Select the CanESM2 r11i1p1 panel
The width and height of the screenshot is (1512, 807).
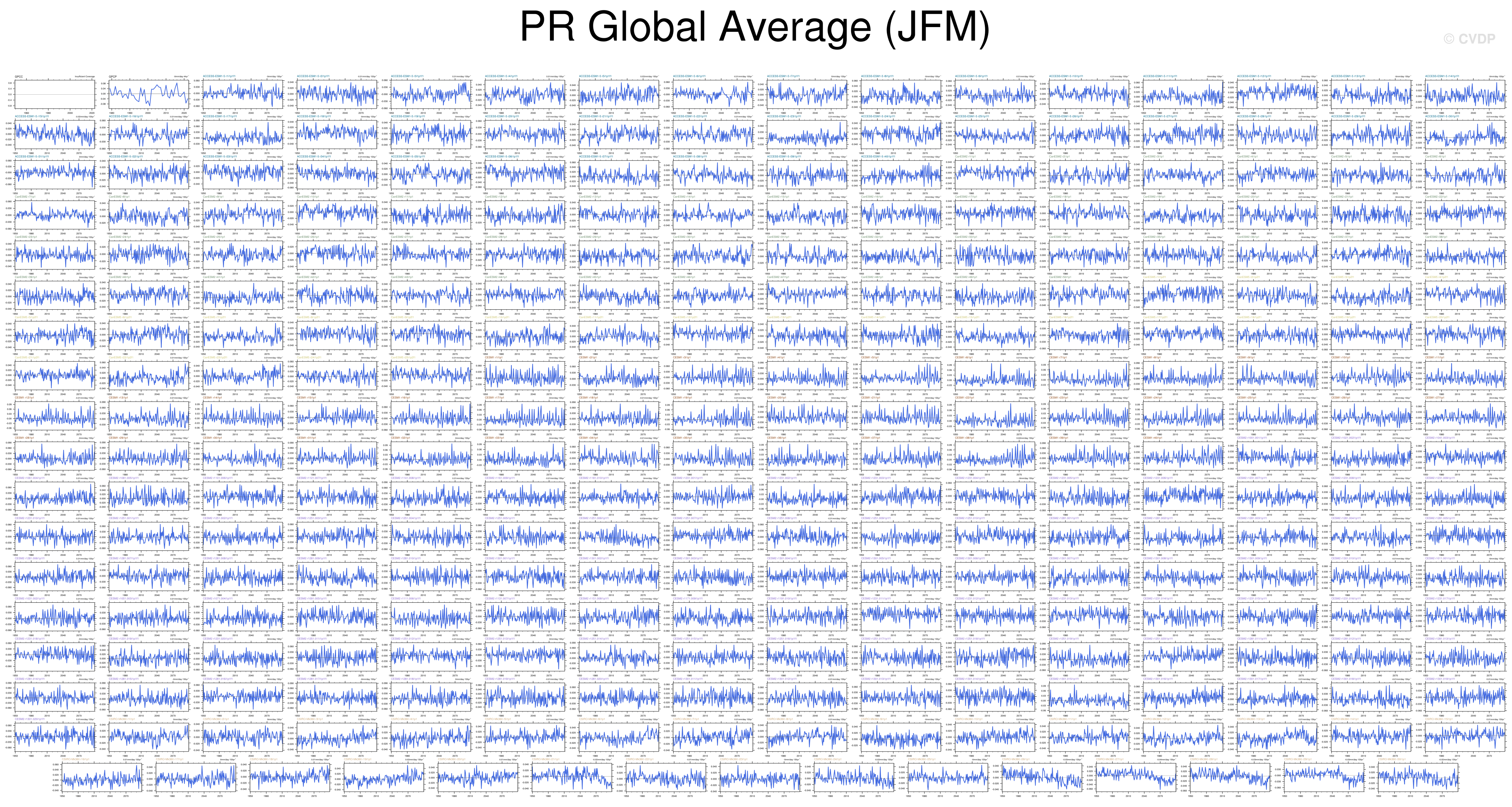tap(431, 214)
